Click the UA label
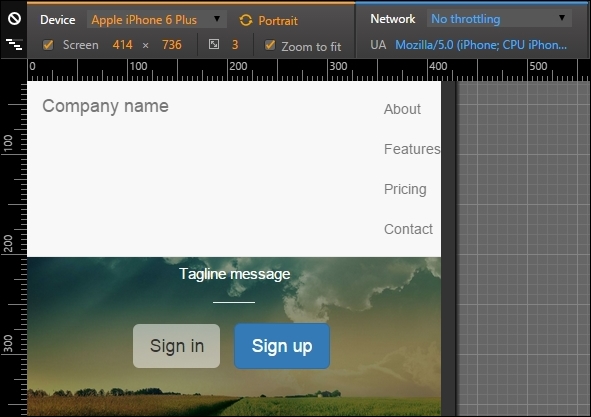The height and width of the screenshot is (417, 591). pyautogui.click(x=378, y=45)
